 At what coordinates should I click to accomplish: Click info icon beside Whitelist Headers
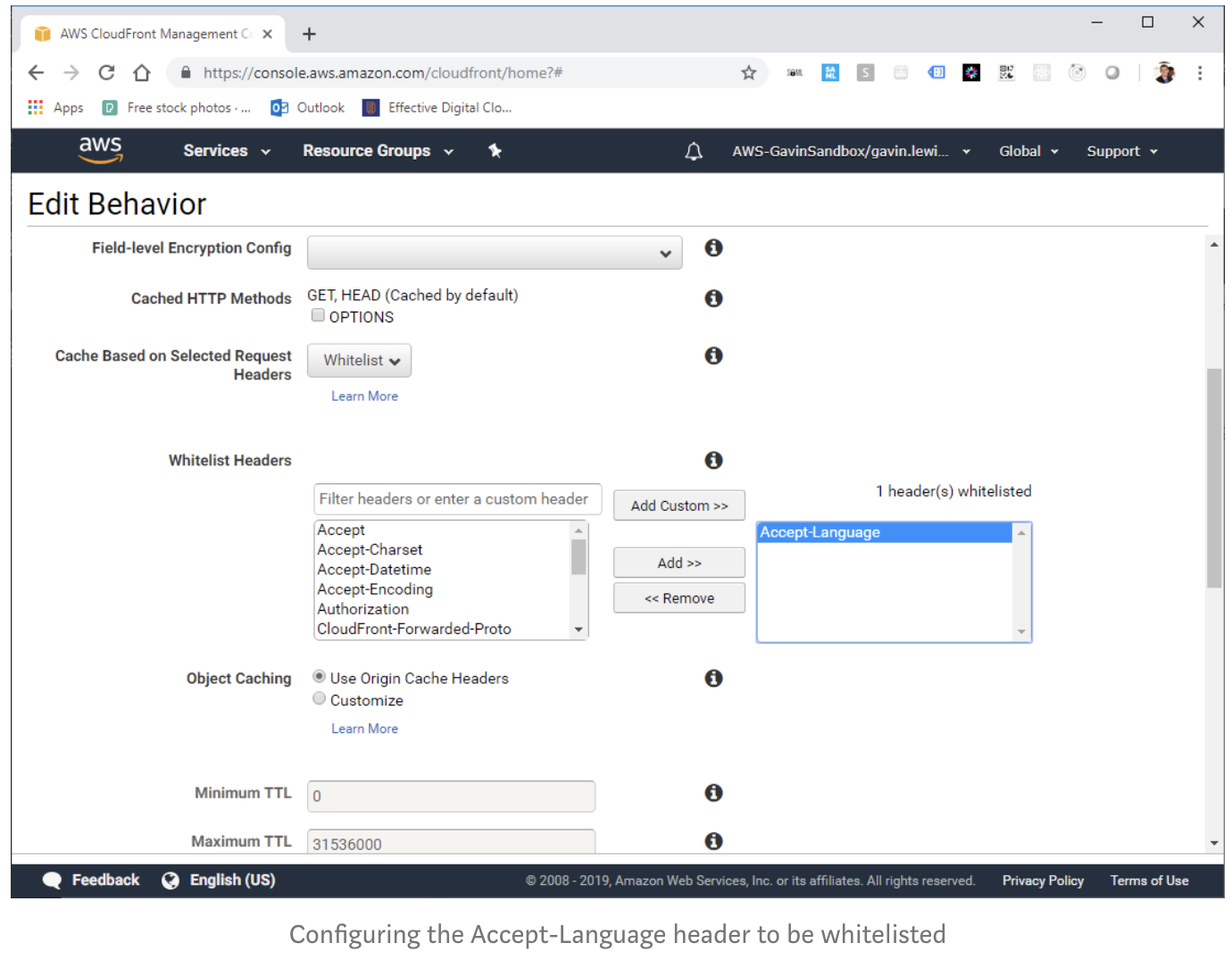713,460
